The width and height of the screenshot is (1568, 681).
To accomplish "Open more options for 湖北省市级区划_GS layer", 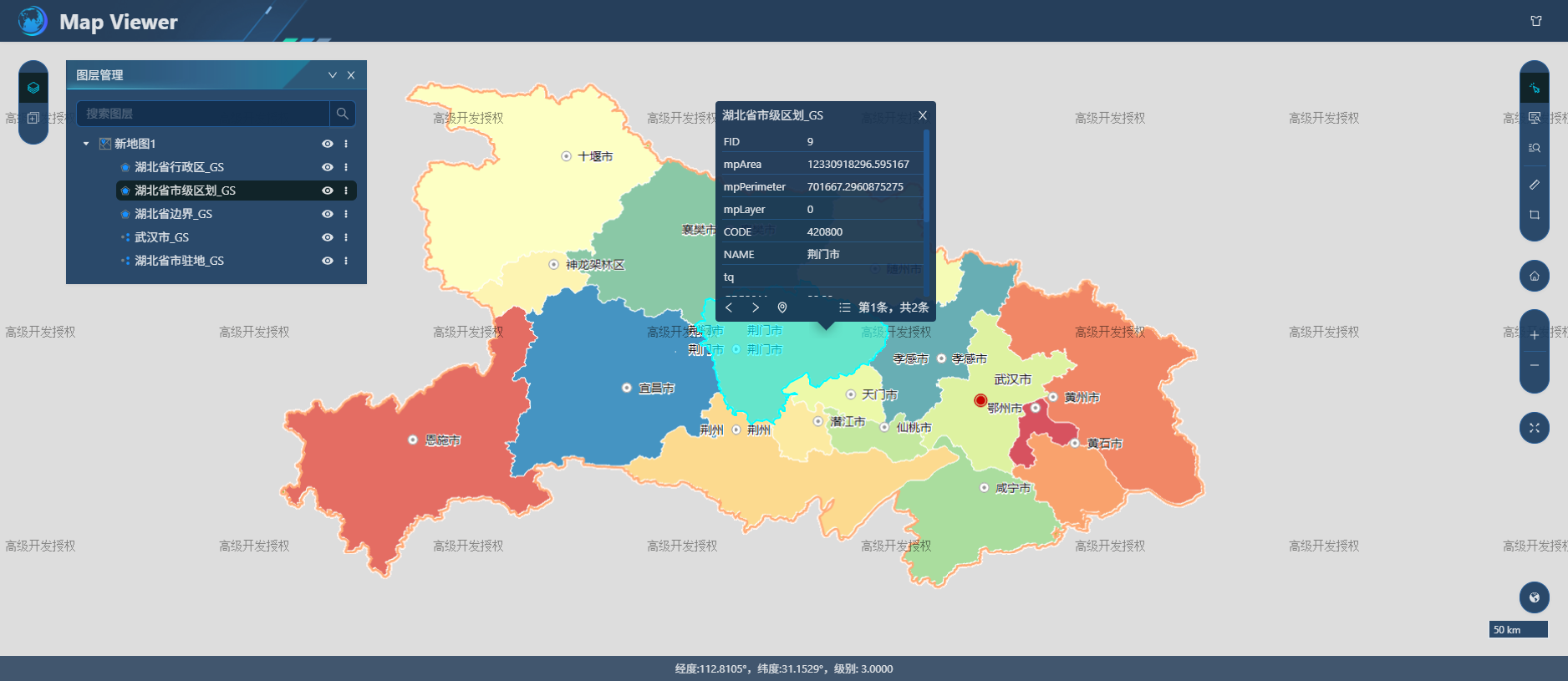I will click(x=346, y=191).
